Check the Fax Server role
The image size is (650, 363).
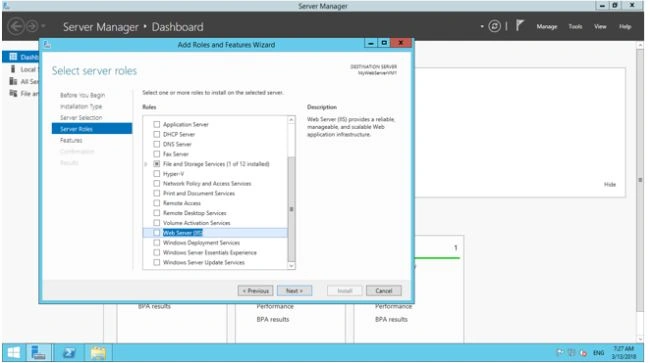pyautogui.click(x=157, y=154)
